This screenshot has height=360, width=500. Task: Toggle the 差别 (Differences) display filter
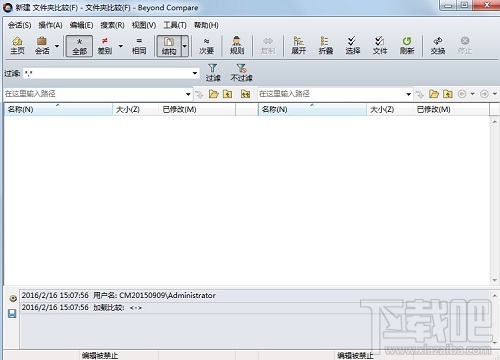coord(105,46)
